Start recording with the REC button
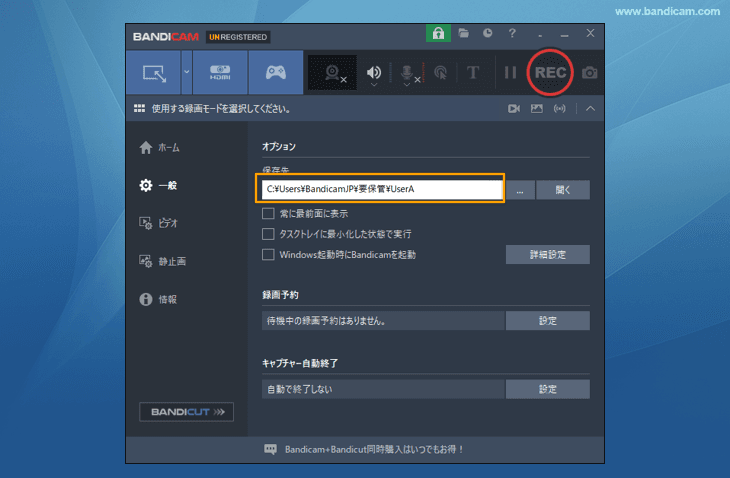The height and width of the screenshot is (478, 730). pyautogui.click(x=550, y=73)
